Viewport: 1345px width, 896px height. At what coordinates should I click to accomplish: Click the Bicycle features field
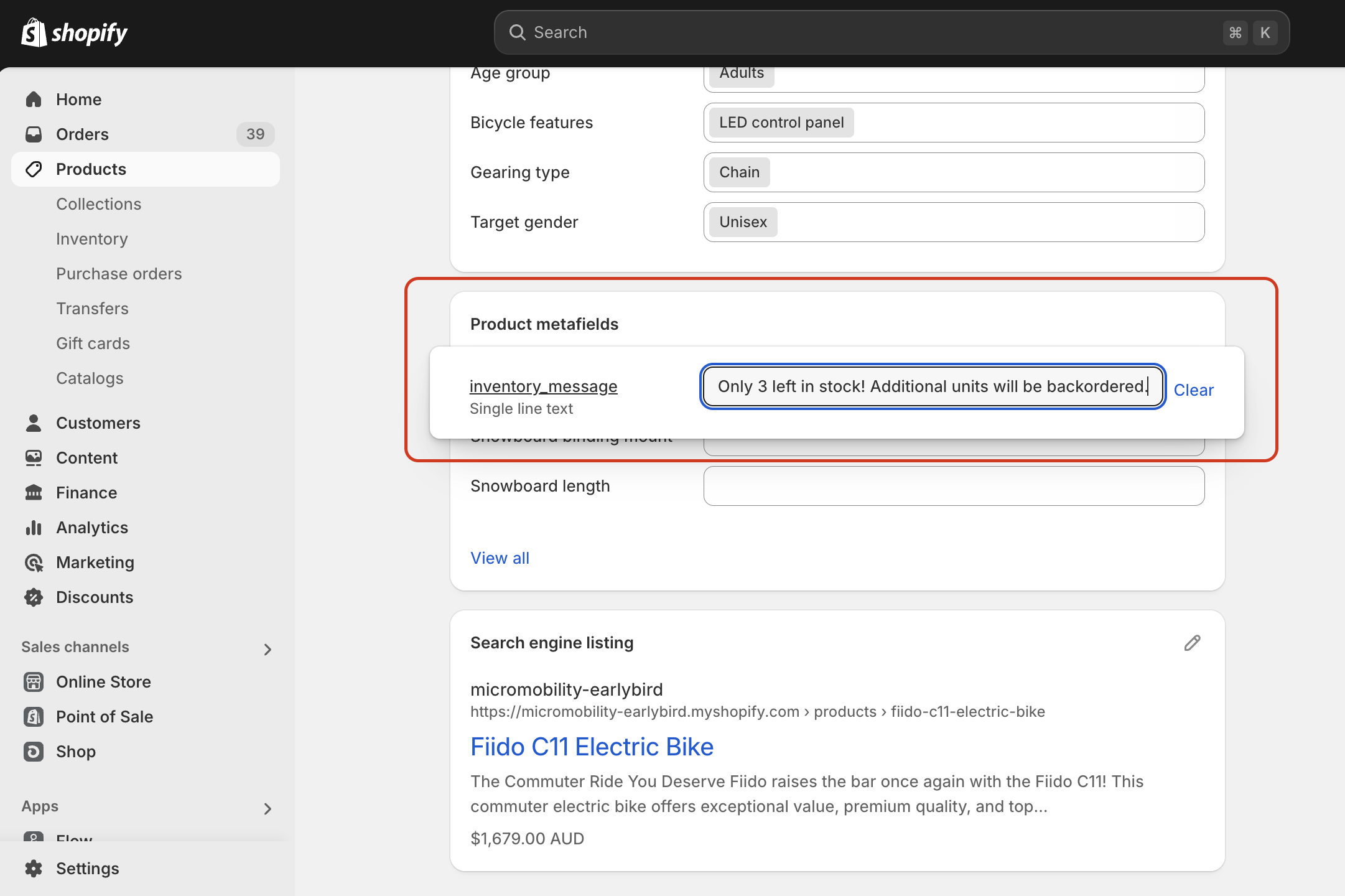954,123
